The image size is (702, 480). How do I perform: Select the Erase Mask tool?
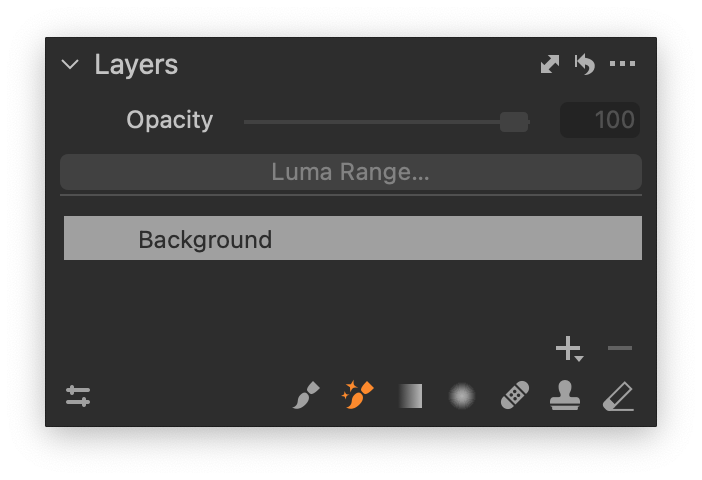point(618,396)
